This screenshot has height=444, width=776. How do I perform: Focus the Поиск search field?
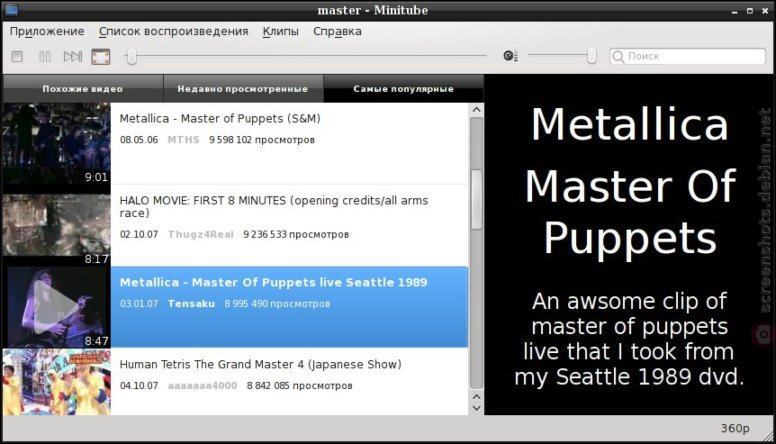coord(687,56)
